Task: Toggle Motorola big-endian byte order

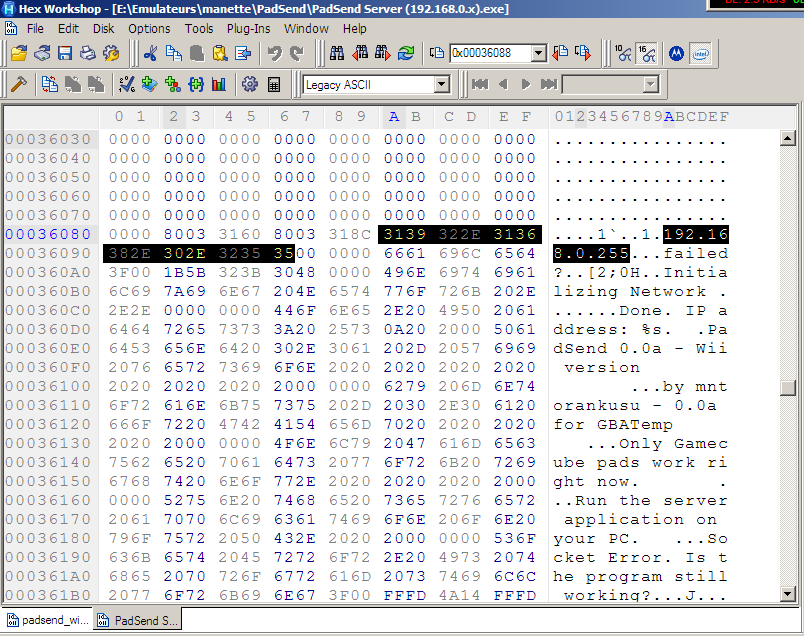Action: (x=676, y=53)
